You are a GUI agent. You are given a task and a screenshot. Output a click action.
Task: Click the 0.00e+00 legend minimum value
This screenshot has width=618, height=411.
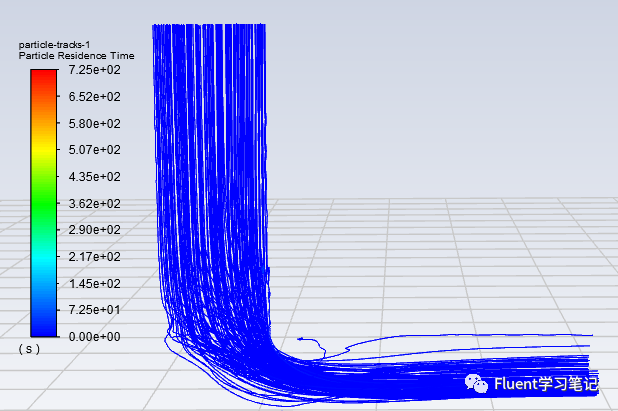(x=95, y=337)
